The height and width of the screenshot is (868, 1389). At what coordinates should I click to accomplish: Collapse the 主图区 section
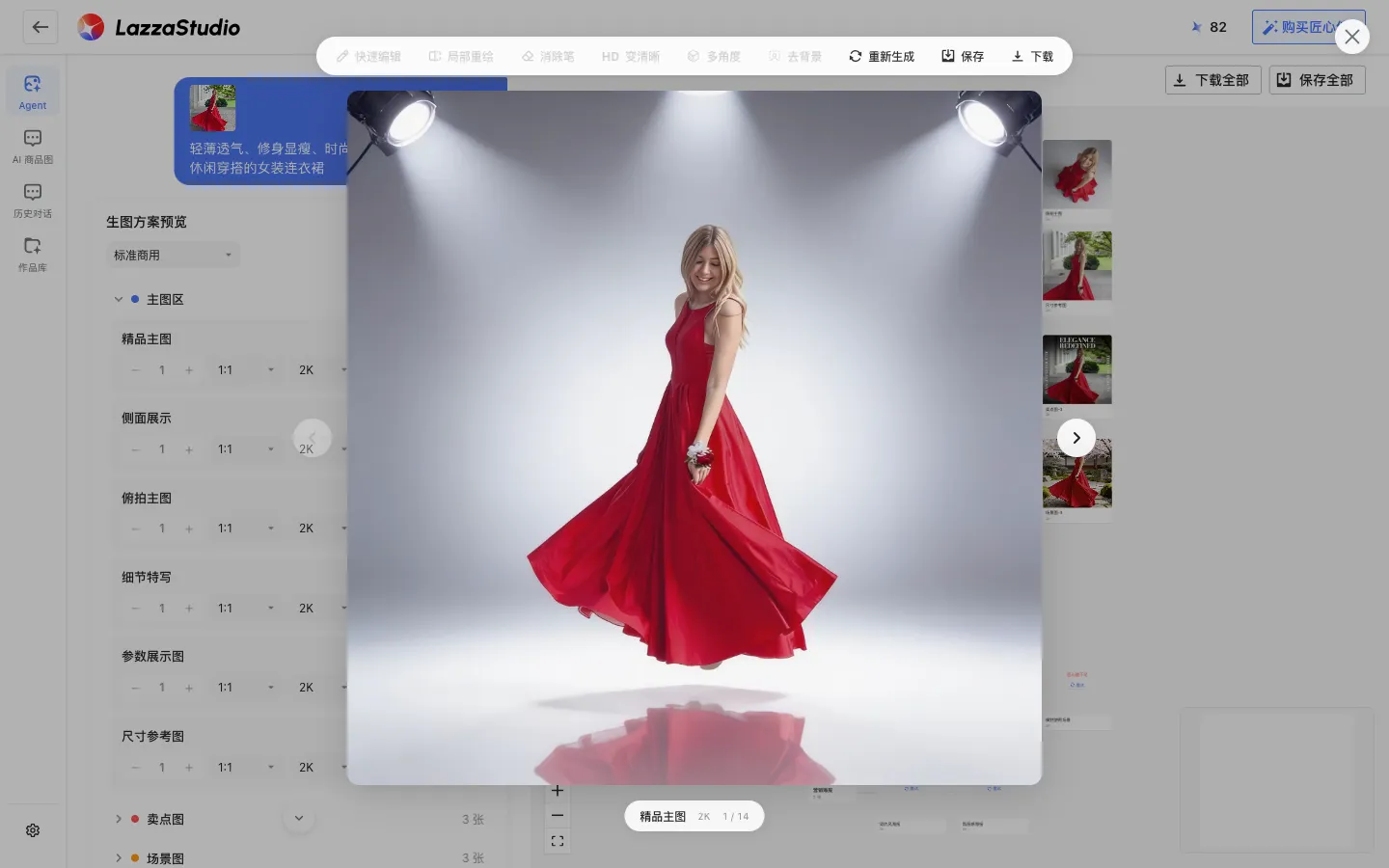pos(119,299)
